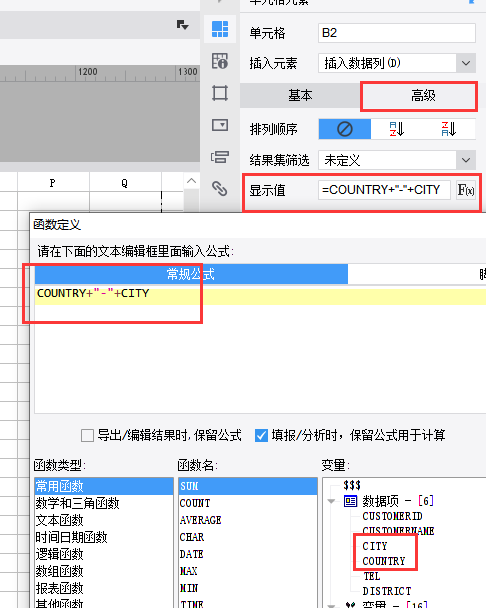Screen dimensions: 486x608
Task: Switch to the 高级 tab
Action: point(423,95)
